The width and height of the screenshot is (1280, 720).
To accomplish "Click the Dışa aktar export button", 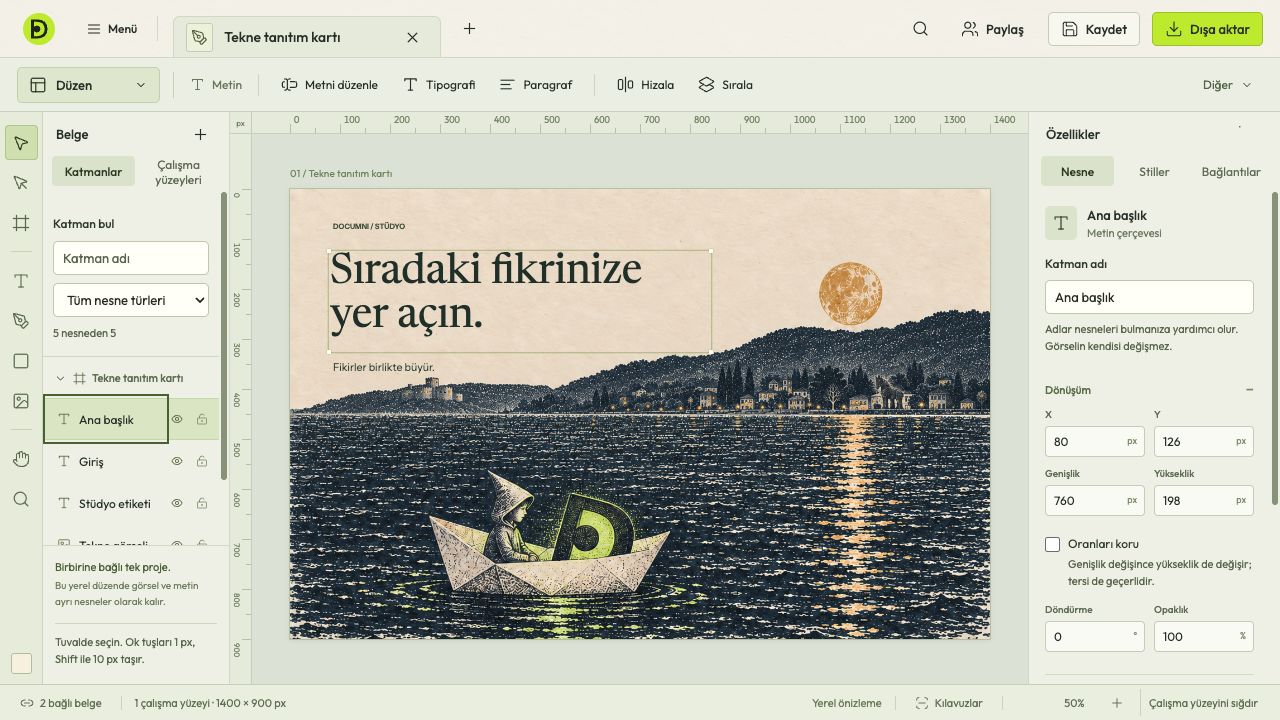I will [x=1207, y=29].
